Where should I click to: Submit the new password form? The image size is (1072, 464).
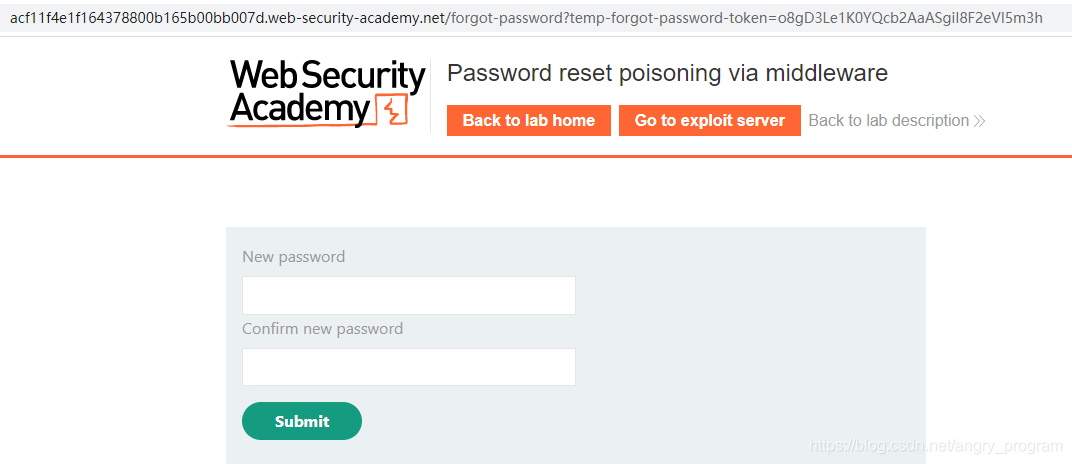click(x=301, y=421)
